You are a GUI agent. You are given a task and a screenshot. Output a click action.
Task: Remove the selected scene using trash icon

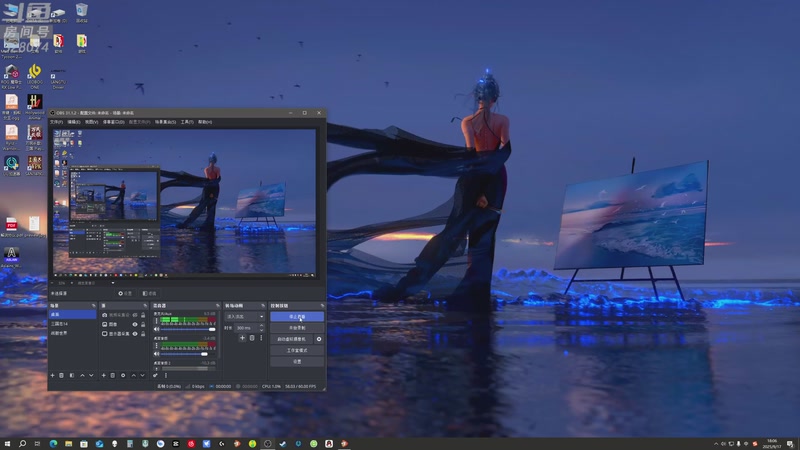coord(61,376)
